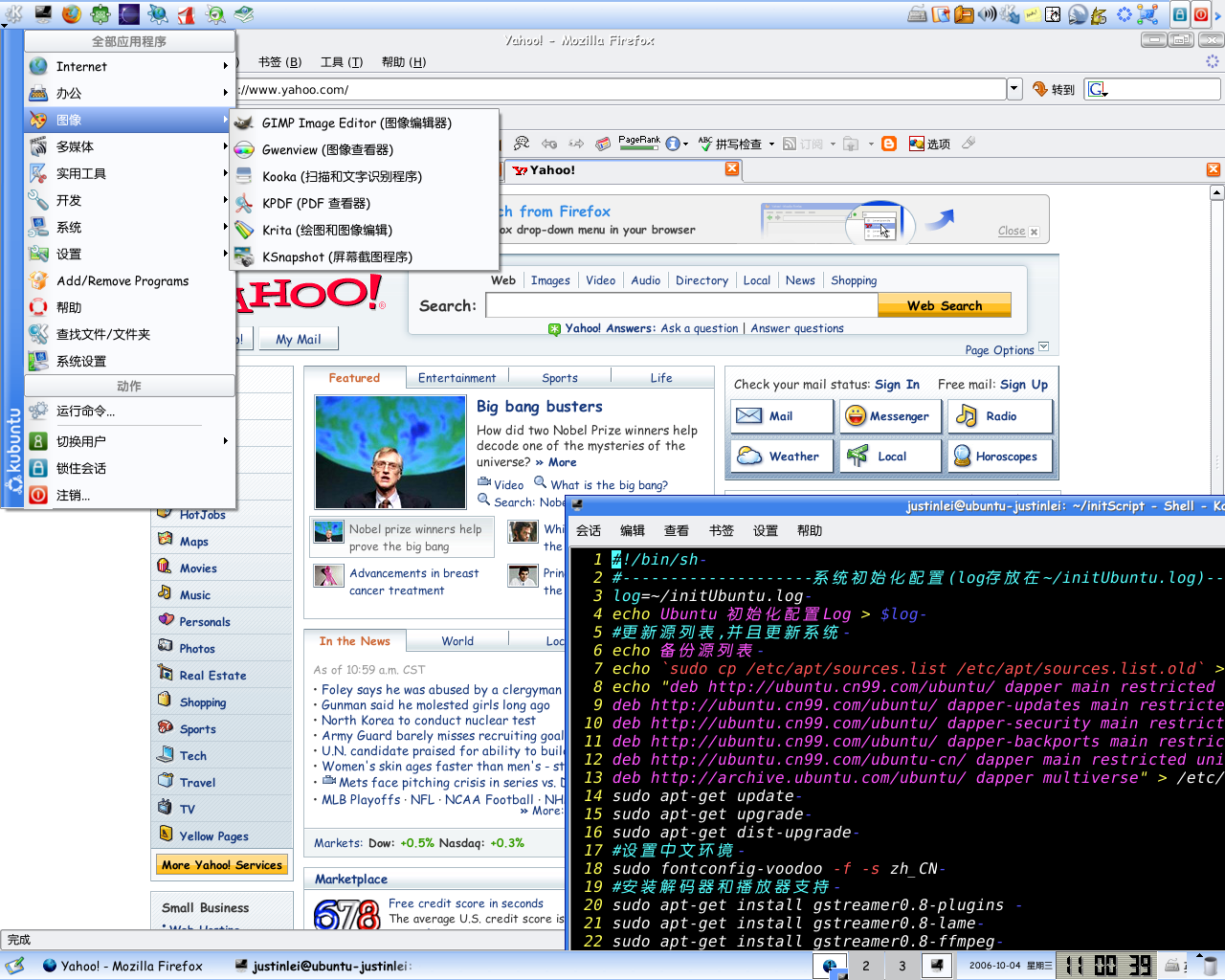Open the Sign Up link
Screen dimensions: 1225x980
[1024, 384]
